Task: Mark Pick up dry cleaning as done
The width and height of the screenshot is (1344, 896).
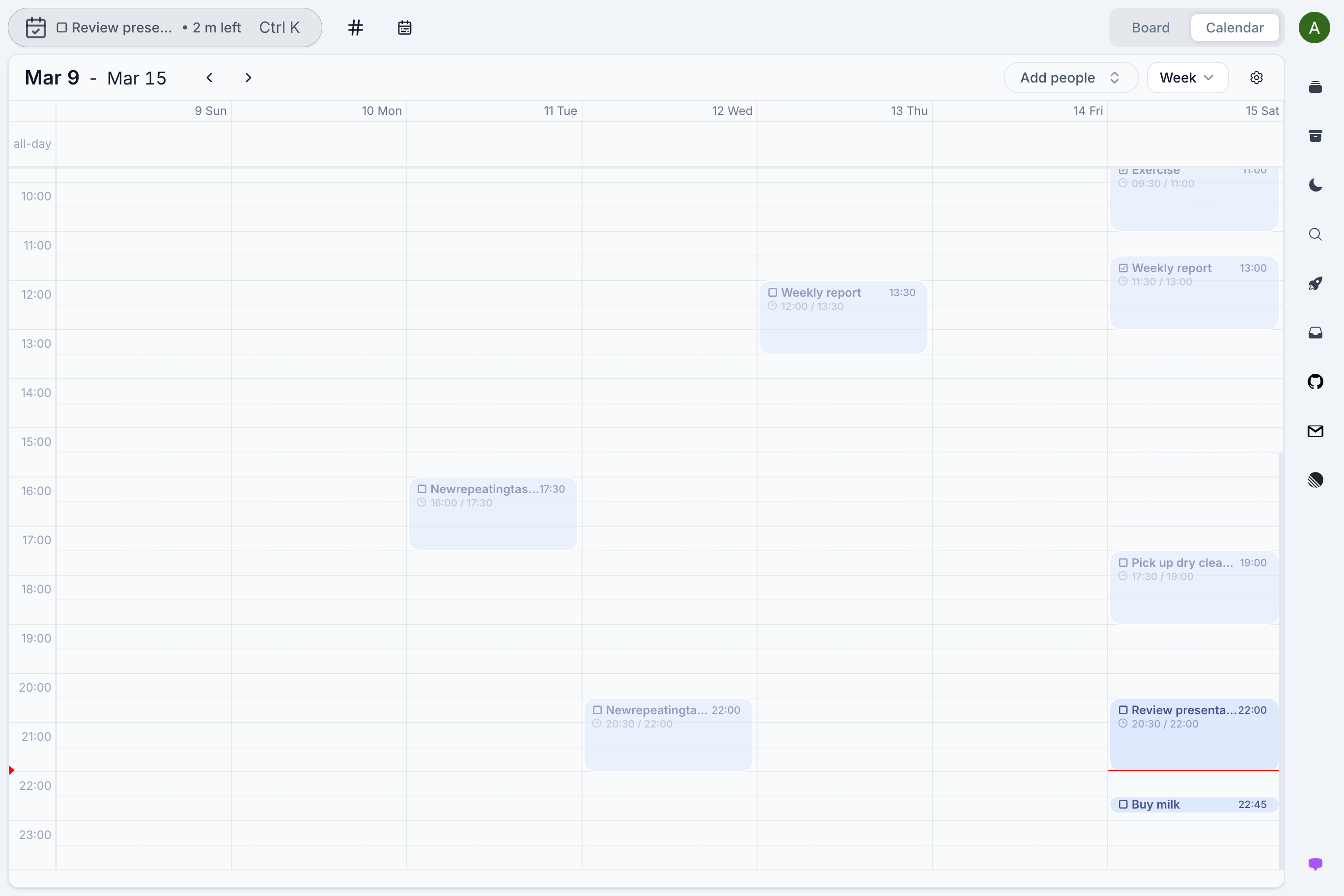Action: coord(1123,563)
